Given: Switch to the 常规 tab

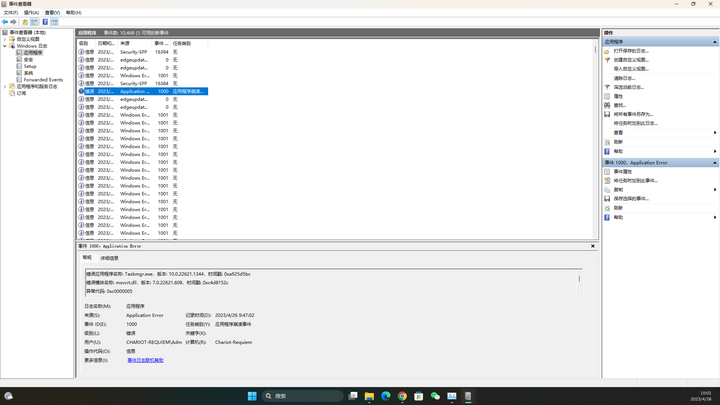Looking at the screenshot, I should tap(87, 258).
